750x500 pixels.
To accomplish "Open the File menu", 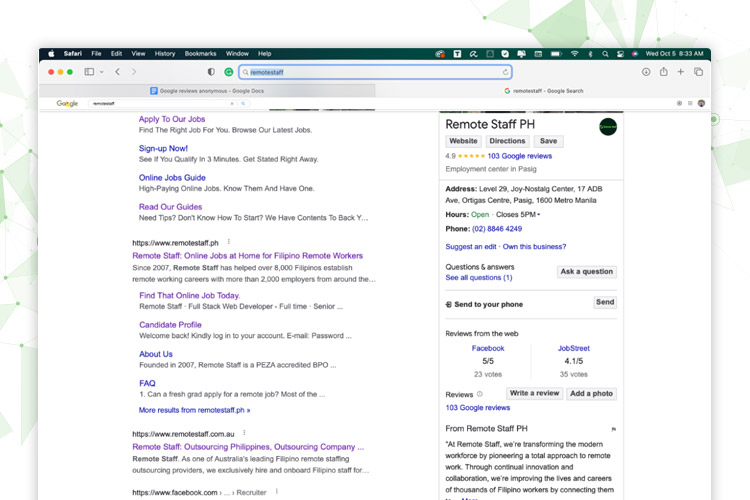I will [96, 54].
